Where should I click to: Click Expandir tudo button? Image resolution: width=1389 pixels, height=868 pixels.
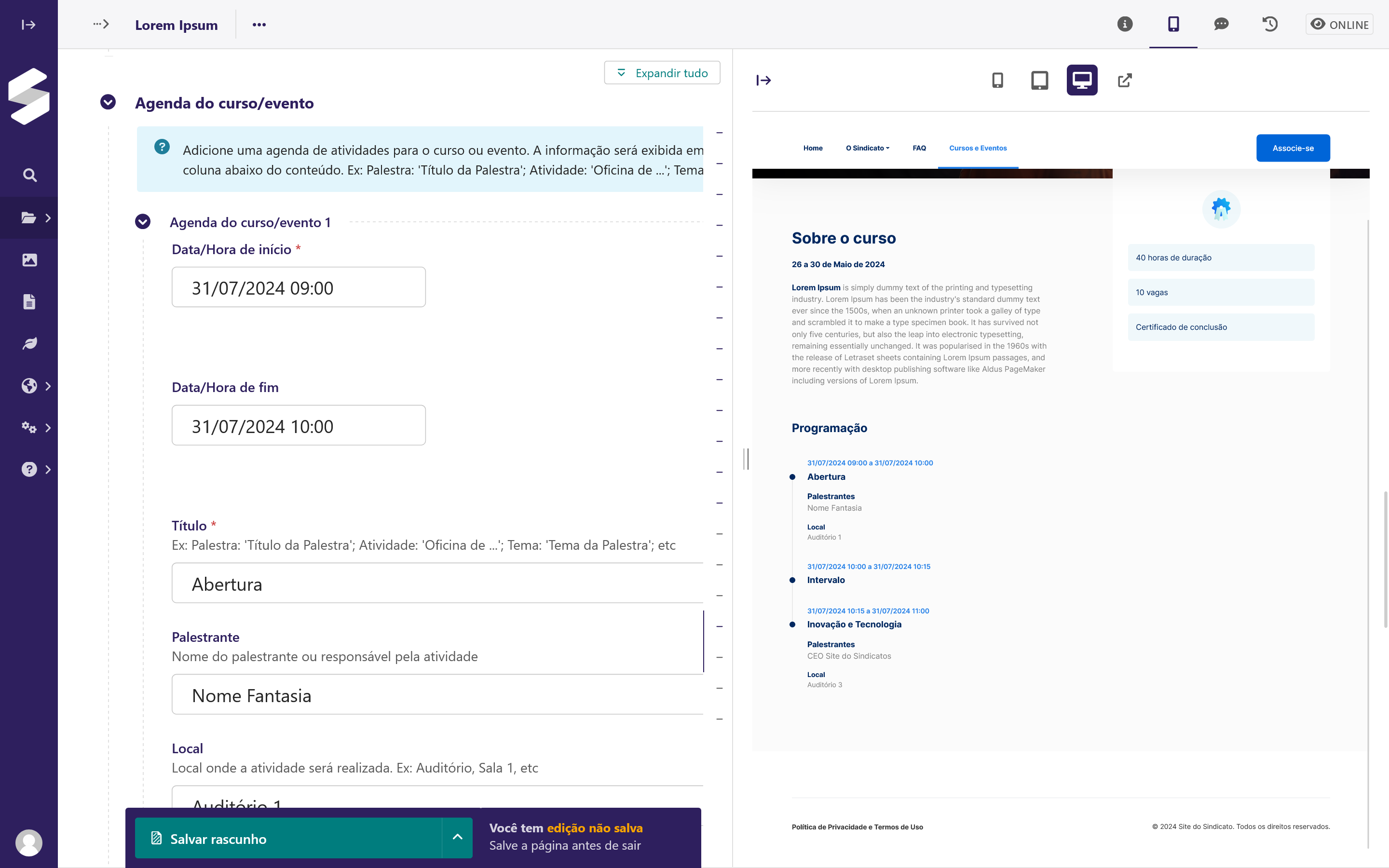click(x=662, y=73)
